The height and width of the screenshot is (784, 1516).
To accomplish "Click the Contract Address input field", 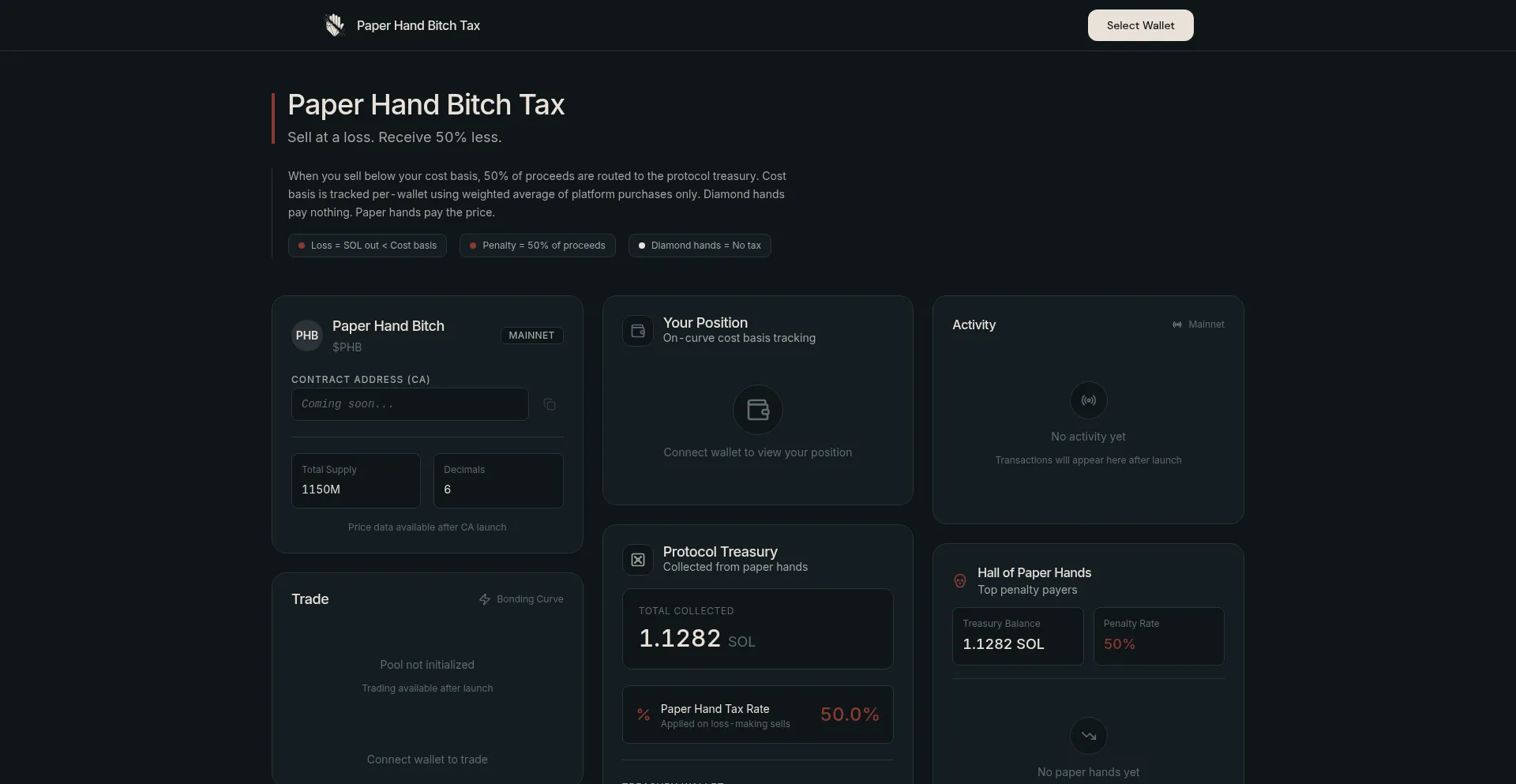I will pyautogui.click(x=410, y=404).
